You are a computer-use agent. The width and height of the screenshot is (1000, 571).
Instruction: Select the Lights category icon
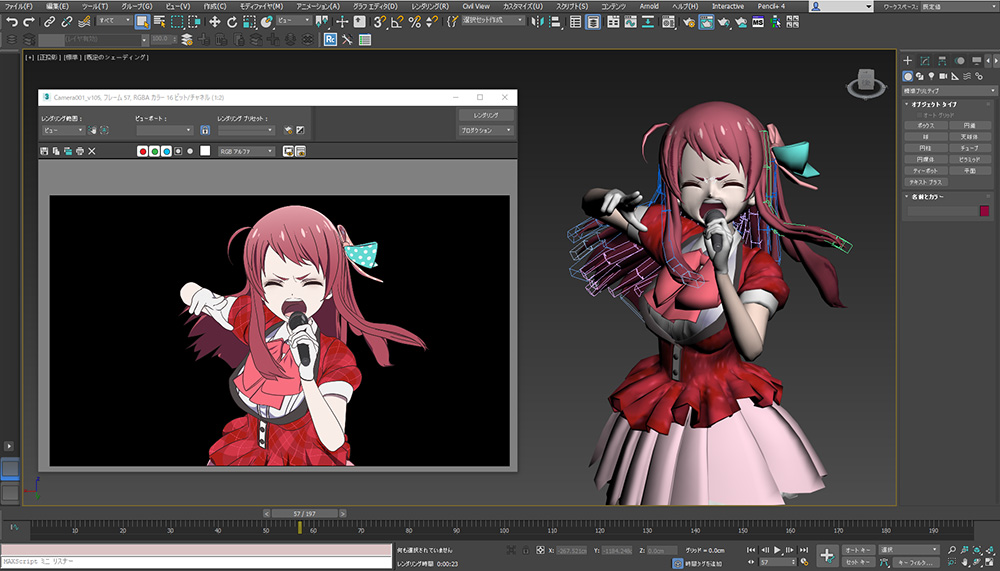pyautogui.click(x=932, y=76)
